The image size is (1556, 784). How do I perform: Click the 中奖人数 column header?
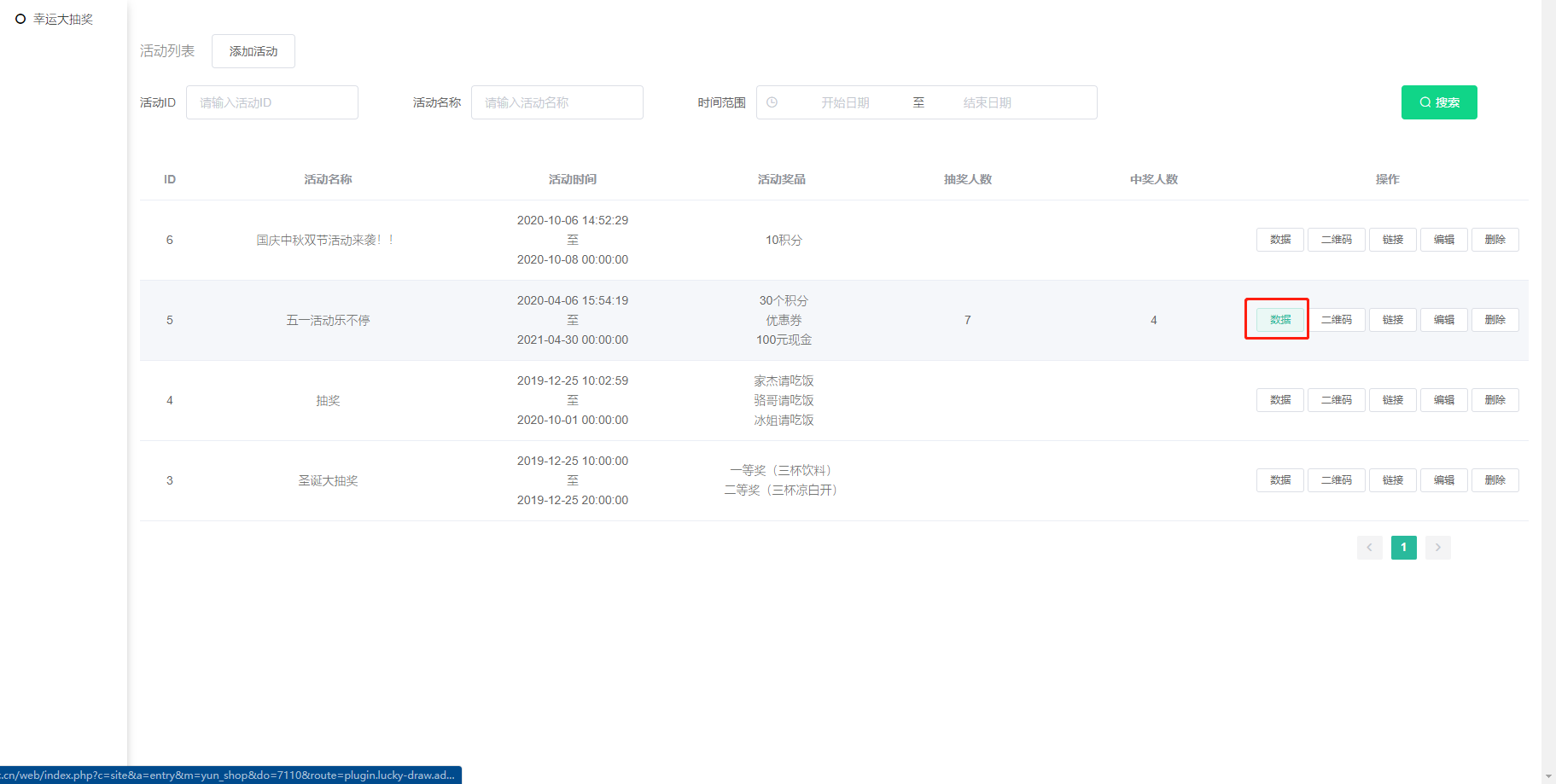1154,179
